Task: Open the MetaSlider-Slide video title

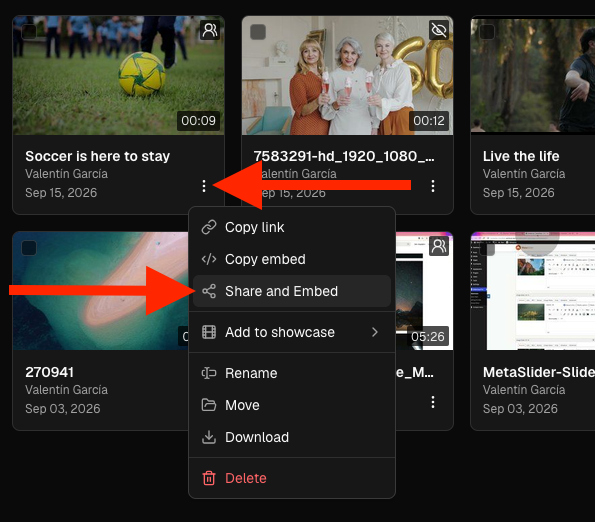Action: pyautogui.click(x=539, y=372)
